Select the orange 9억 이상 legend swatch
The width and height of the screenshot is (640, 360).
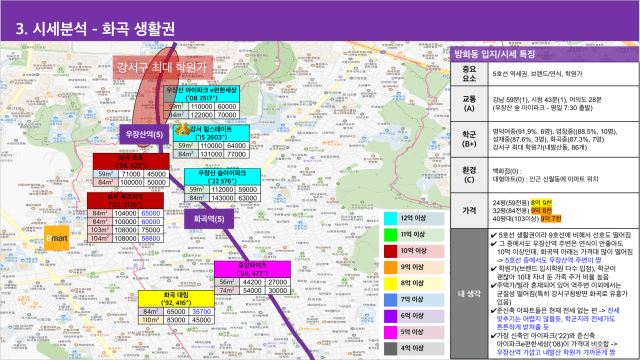391,267
